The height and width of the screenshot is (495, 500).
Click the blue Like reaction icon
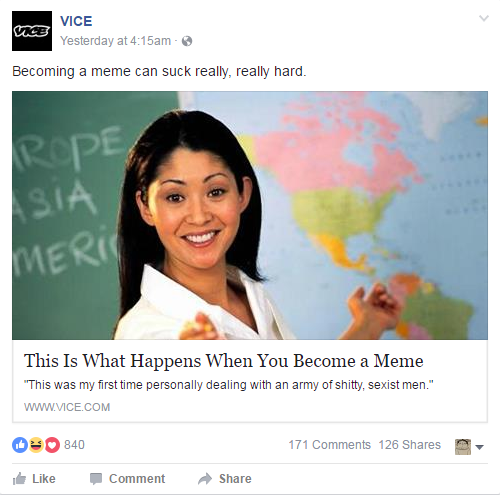pyautogui.click(x=20, y=445)
